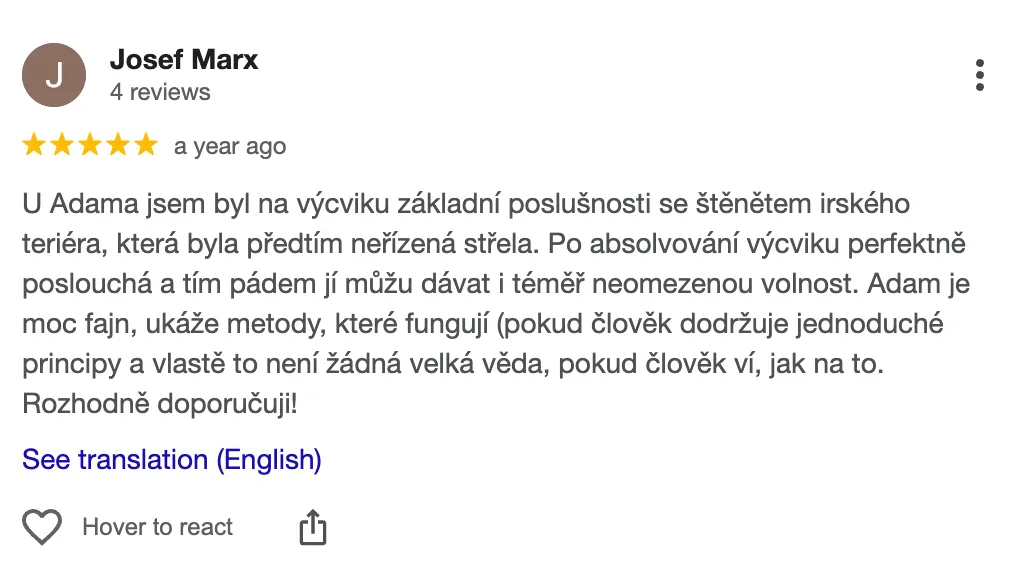1034x588 pixels.
Task: Click the fifth rating star
Action: pyautogui.click(x=146, y=146)
